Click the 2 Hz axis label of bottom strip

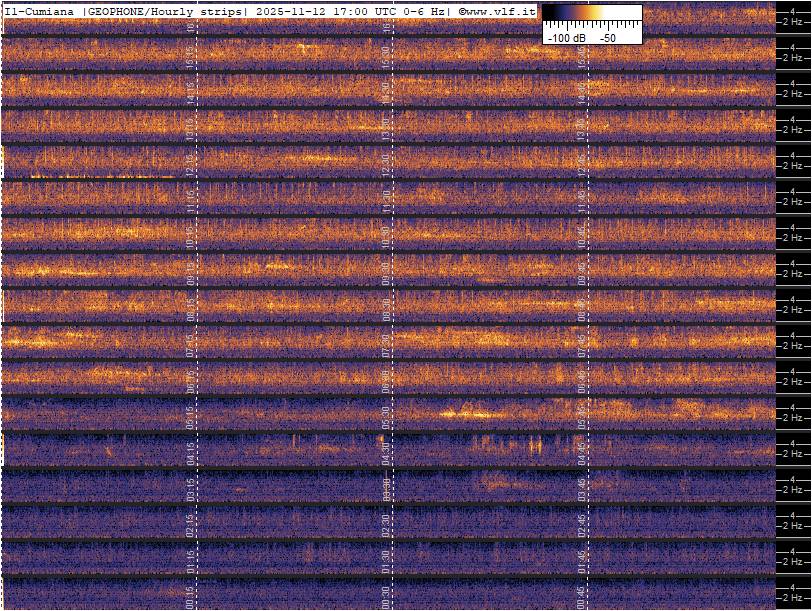pyautogui.click(x=795, y=598)
